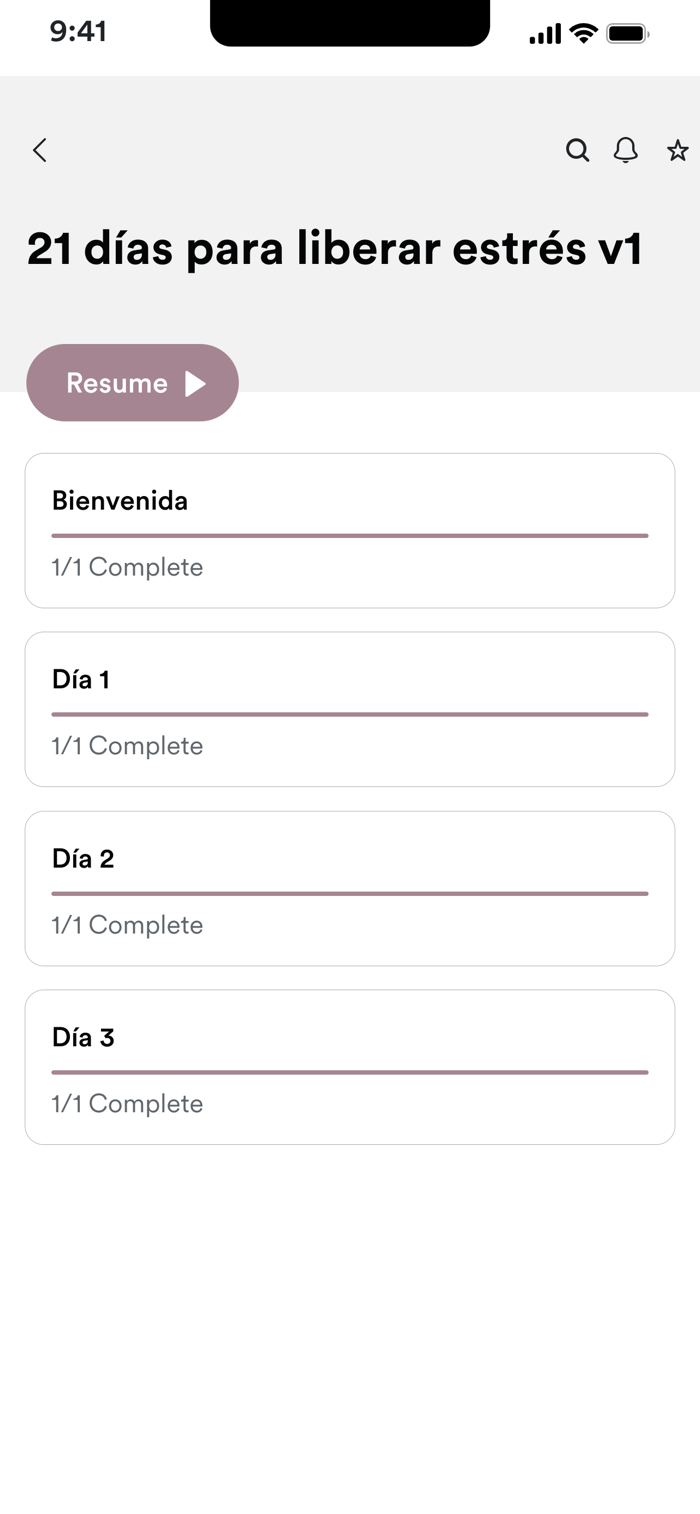The width and height of the screenshot is (700, 1514).
Task: Tap the battery icon in status bar
Action: (628, 35)
